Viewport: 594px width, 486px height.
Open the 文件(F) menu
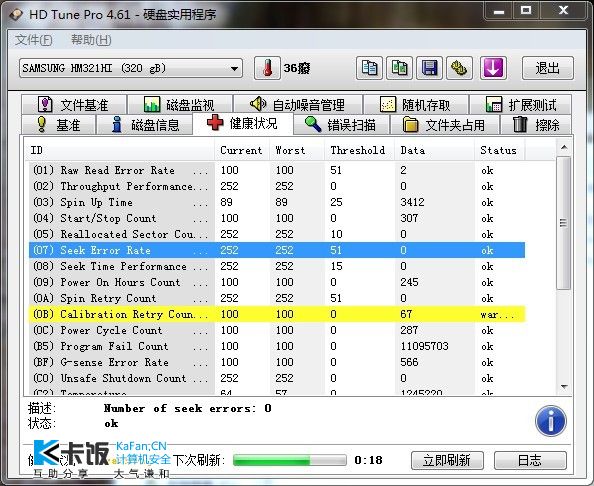(34, 40)
